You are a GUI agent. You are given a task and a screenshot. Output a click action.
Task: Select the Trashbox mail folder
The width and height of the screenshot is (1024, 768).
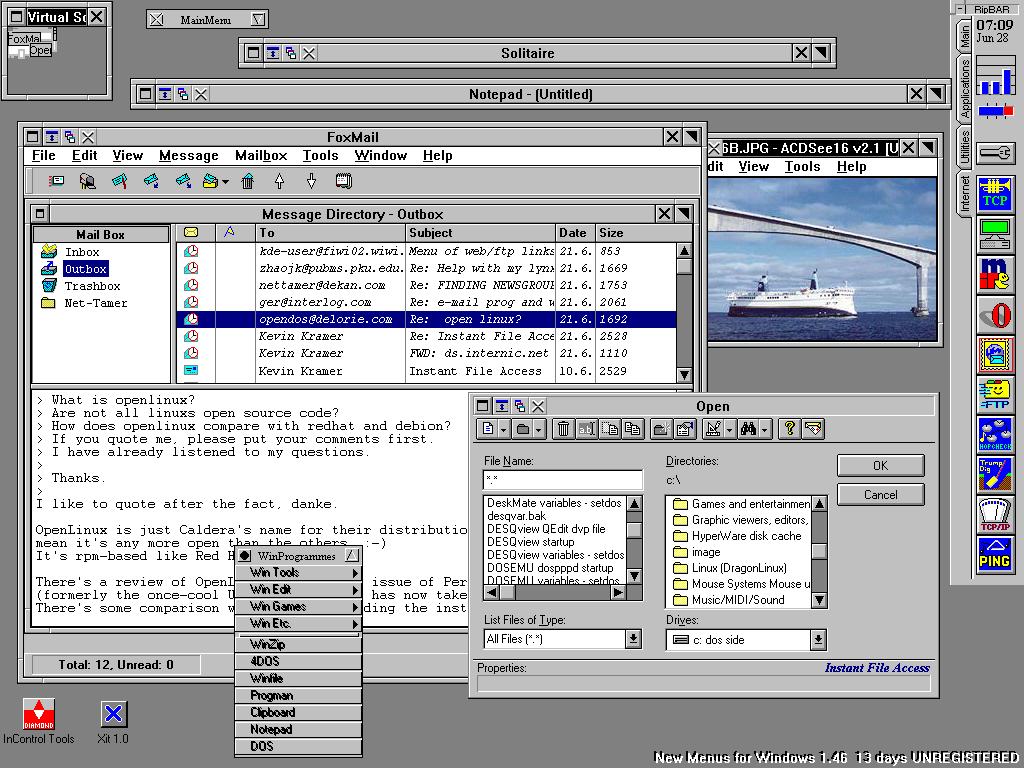point(92,286)
